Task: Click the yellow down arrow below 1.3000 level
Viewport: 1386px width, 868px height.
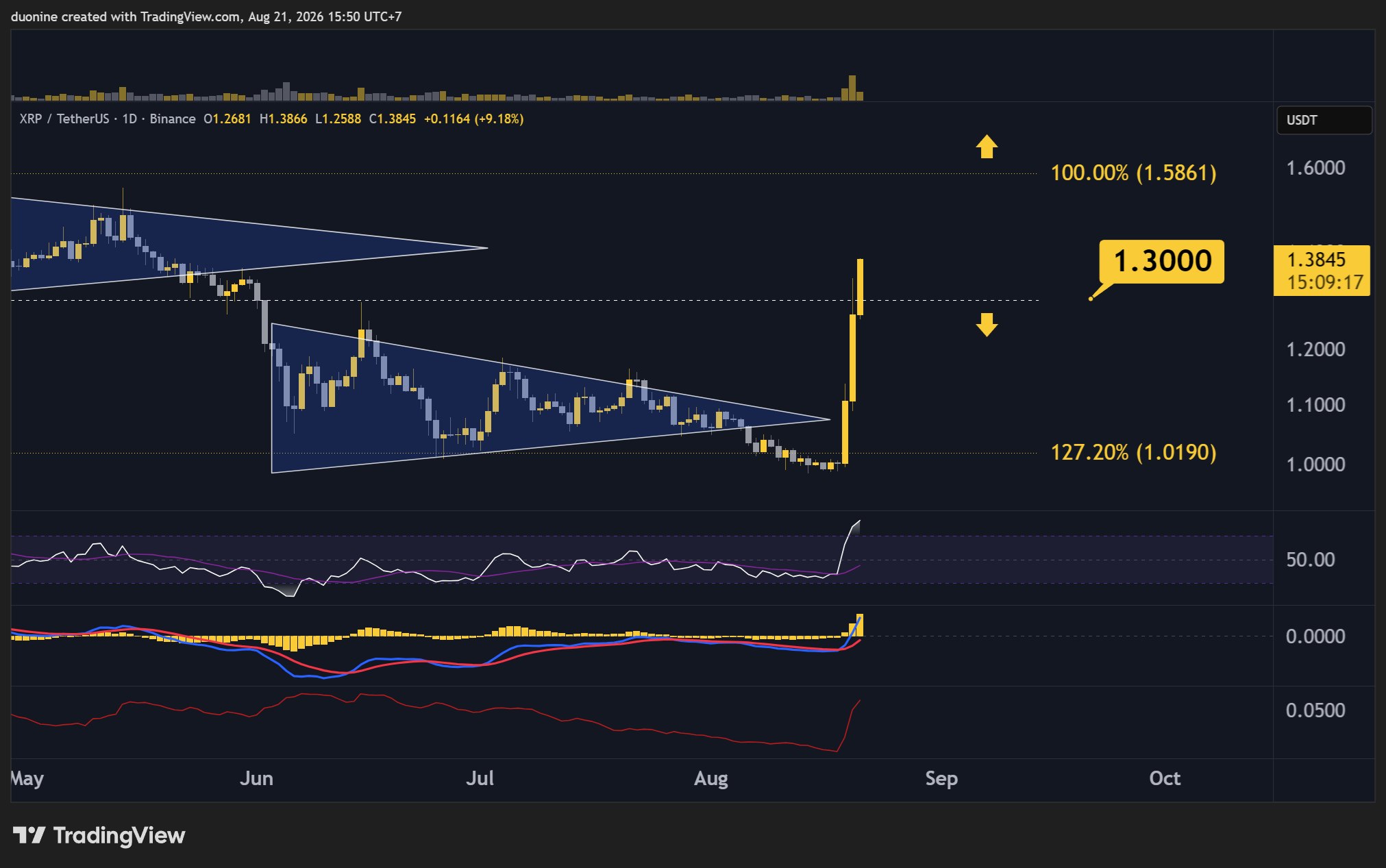Action: tap(987, 325)
